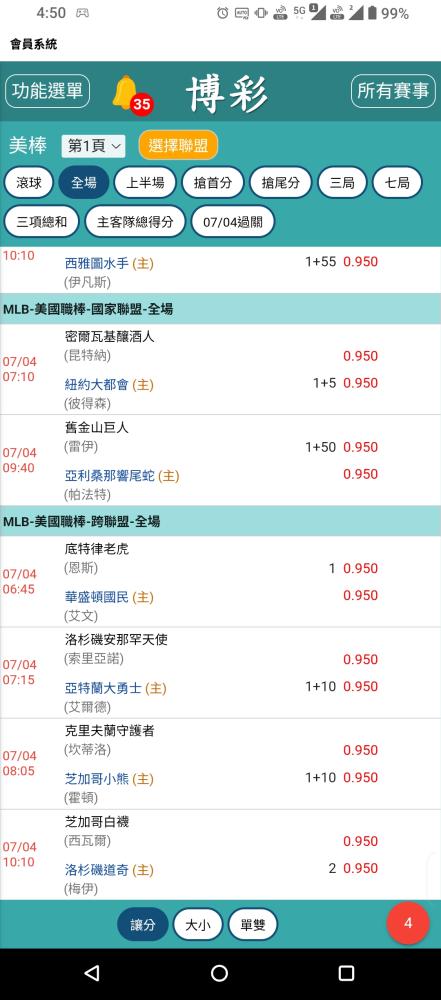Open the 功能選單 function menu
The width and height of the screenshot is (441, 1000).
coord(47,91)
